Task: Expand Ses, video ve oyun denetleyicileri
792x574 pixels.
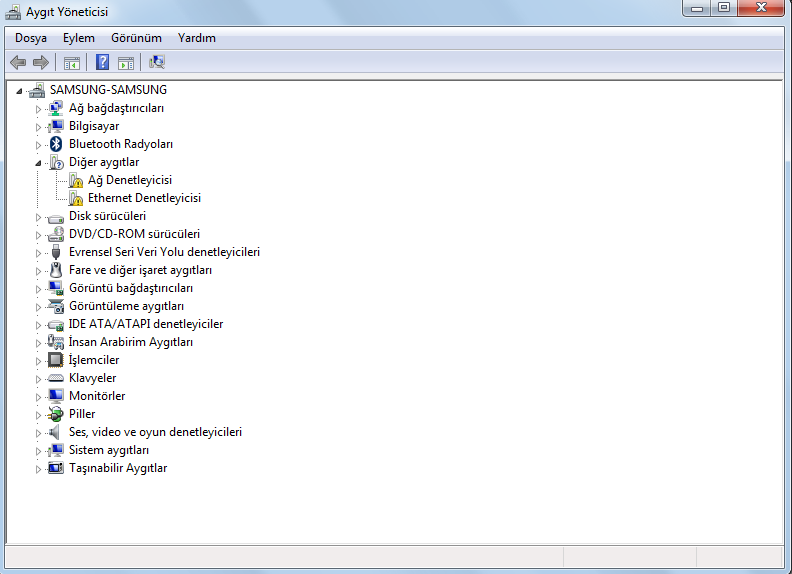Action: tap(38, 433)
